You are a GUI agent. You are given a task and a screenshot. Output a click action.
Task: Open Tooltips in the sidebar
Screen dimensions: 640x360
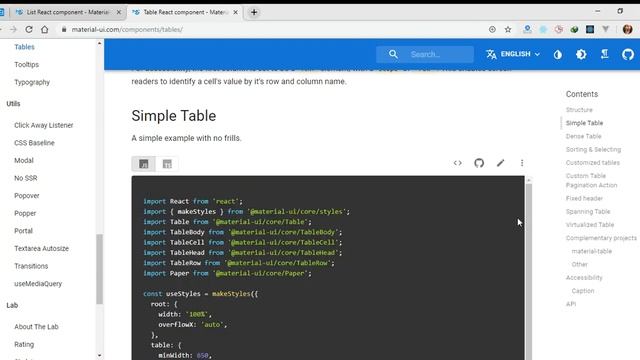[x=27, y=64]
